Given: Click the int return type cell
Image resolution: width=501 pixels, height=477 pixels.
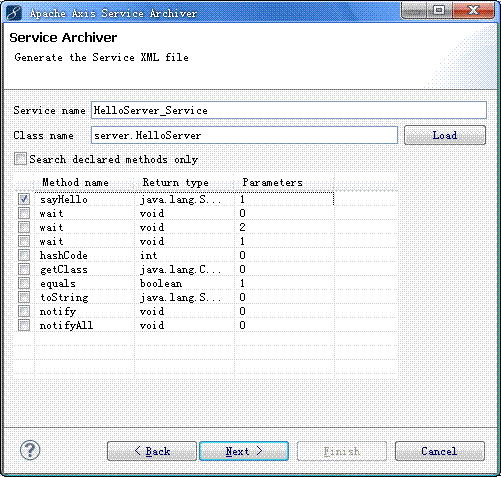Looking at the screenshot, I should tap(148, 255).
